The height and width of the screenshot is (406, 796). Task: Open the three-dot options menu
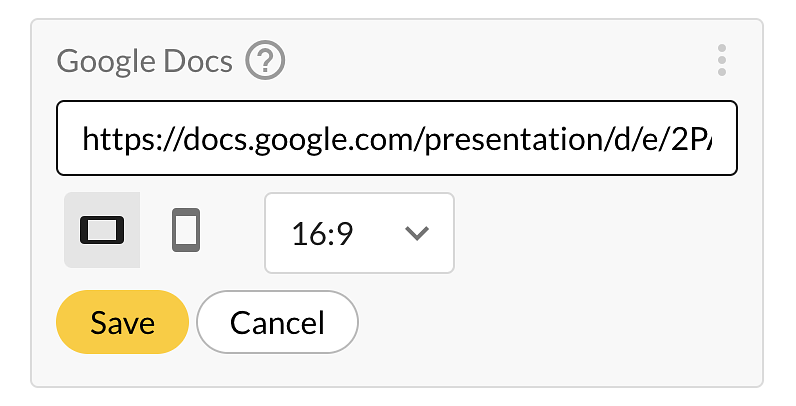722,60
